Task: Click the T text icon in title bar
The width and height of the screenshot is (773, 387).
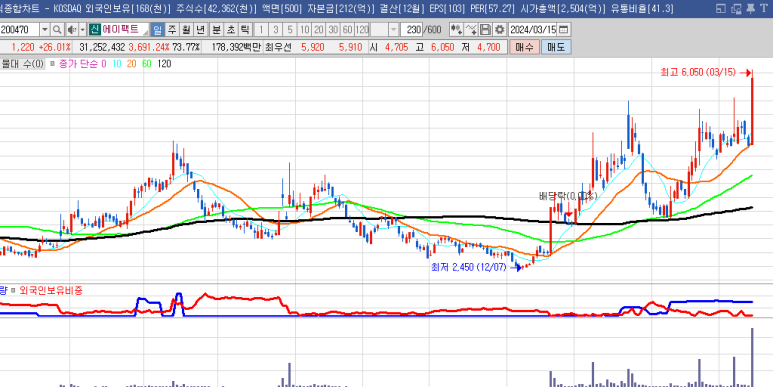Action: (x=764, y=8)
